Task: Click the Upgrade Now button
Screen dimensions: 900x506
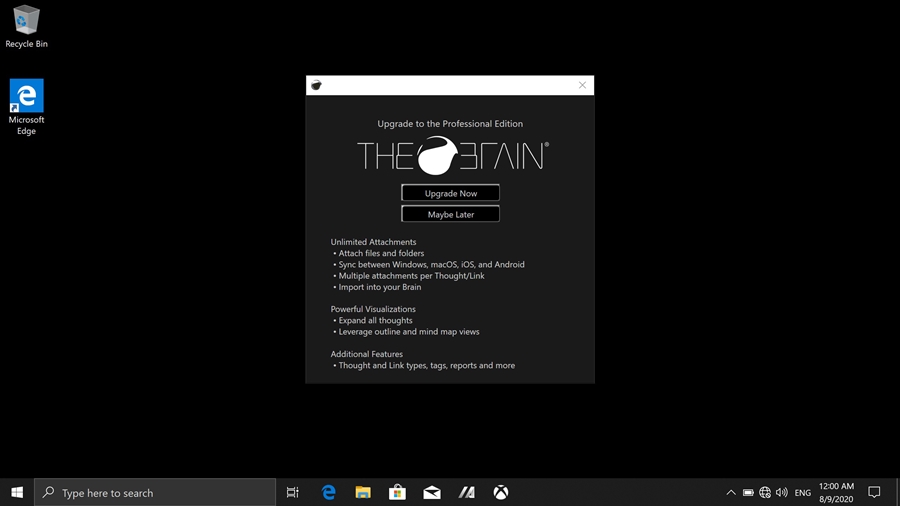Action: (450, 193)
